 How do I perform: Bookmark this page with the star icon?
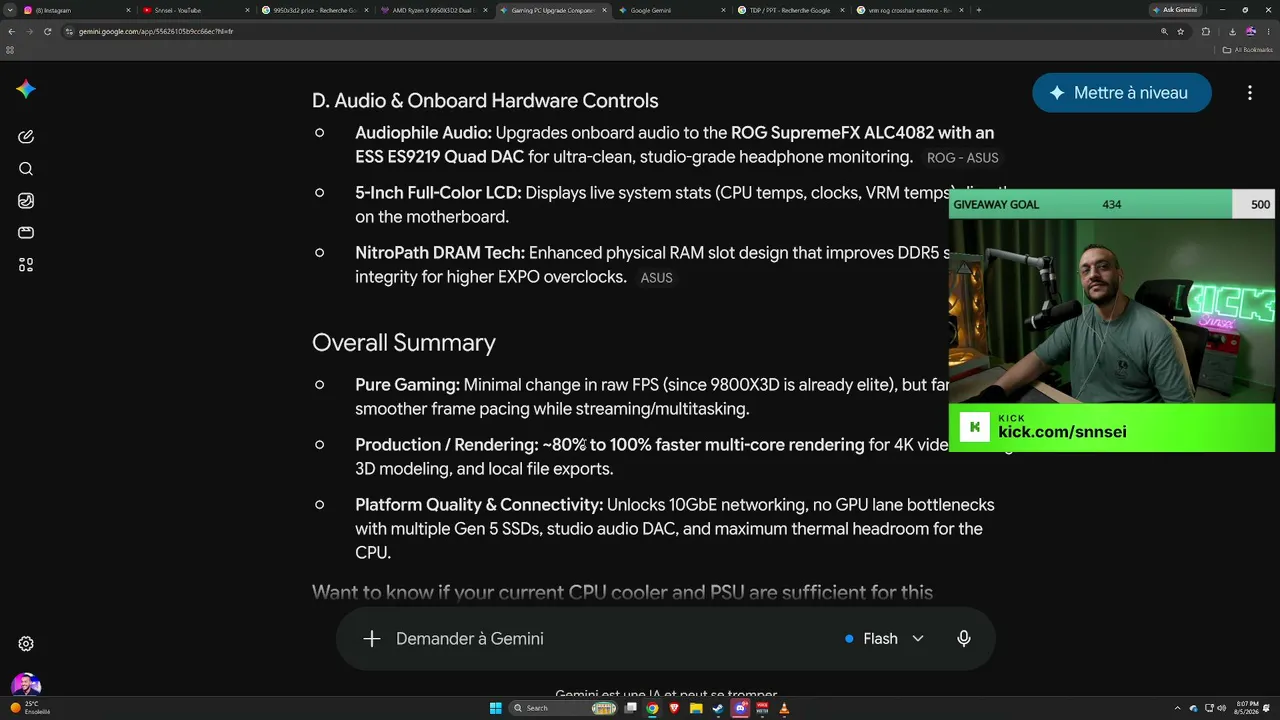[1181, 31]
